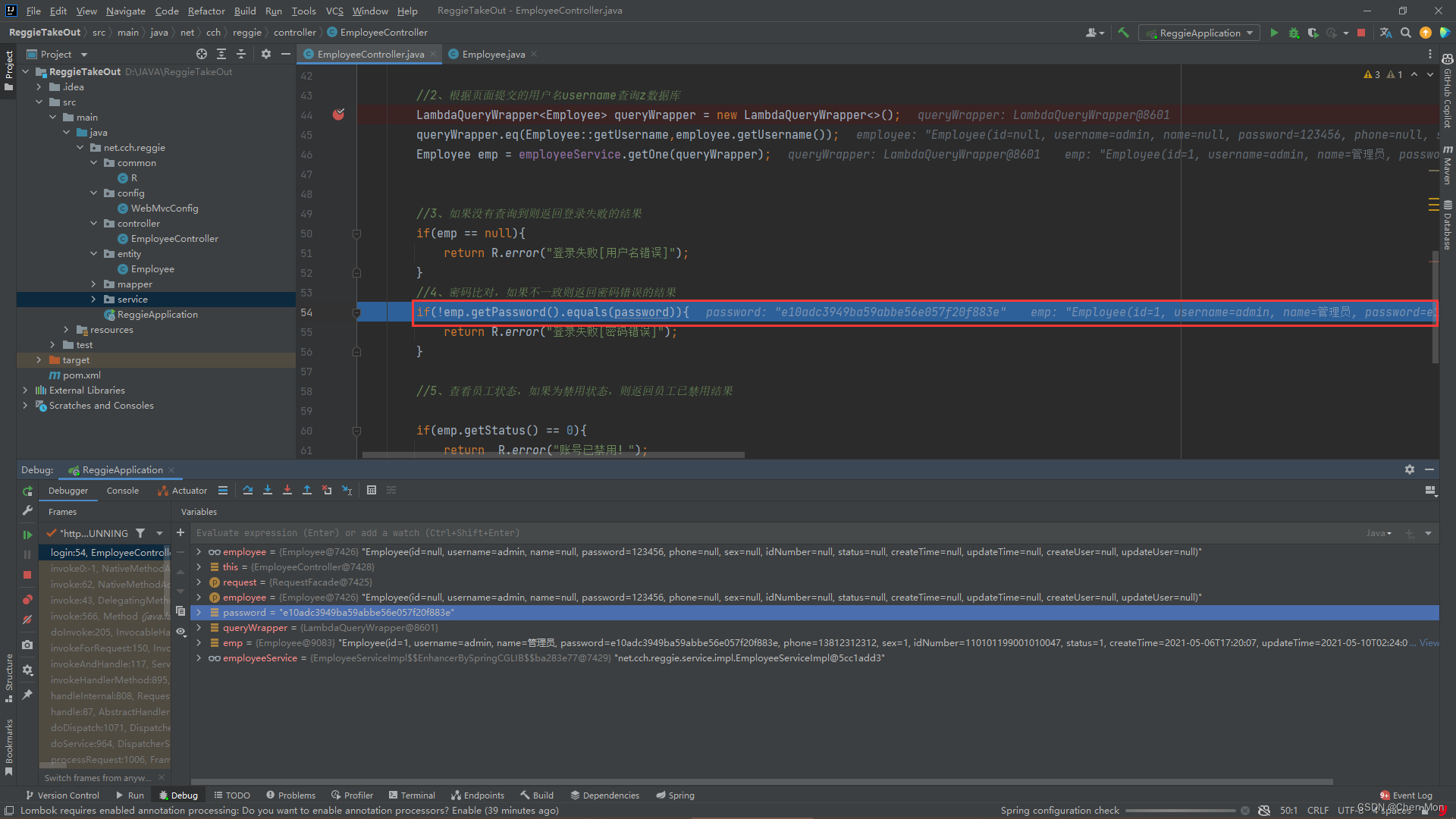Select the Employee.java tab
Image resolution: width=1456 pixels, height=819 pixels.
point(493,53)
